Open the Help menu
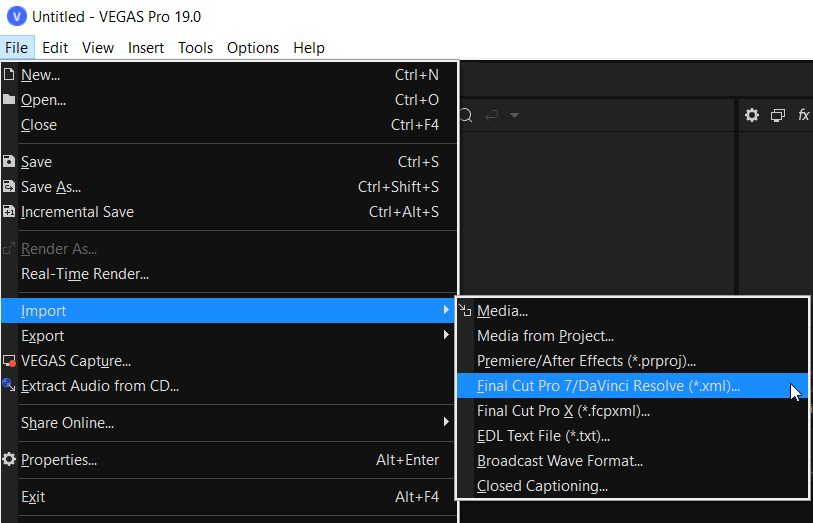 tap(309, 48)
